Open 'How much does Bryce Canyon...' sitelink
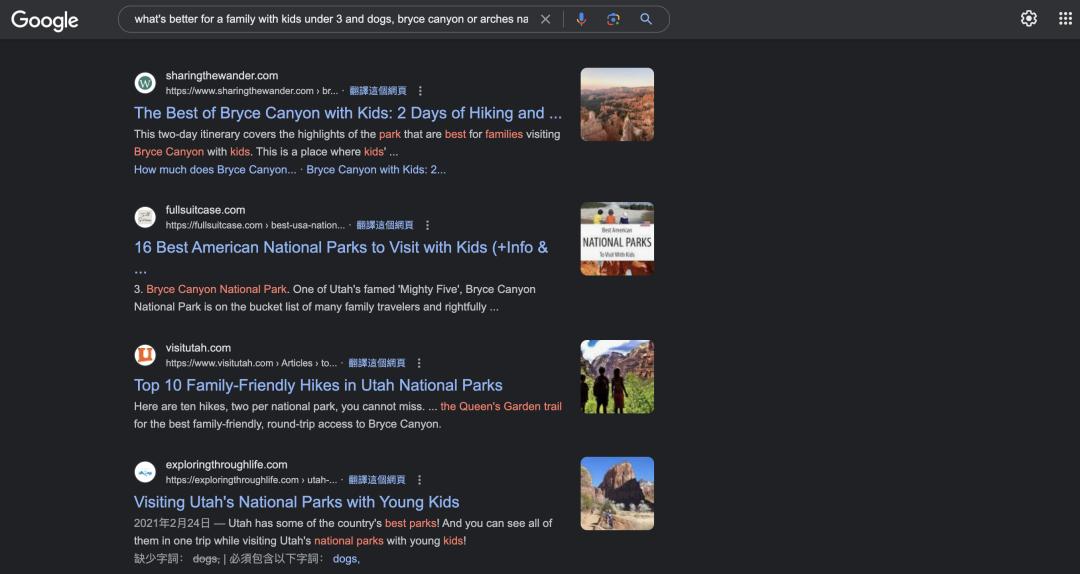The width and height of the screenshot is (1080, 574). point(215,170)
